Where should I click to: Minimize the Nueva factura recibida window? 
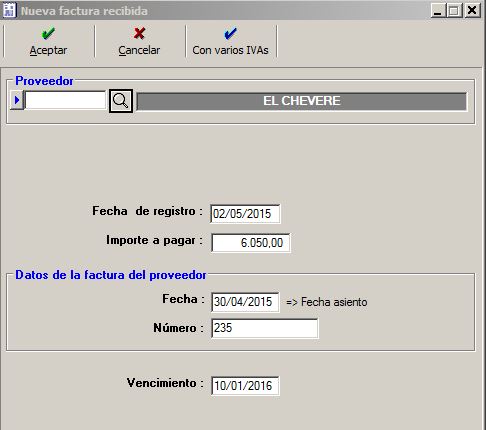[437, 11]
